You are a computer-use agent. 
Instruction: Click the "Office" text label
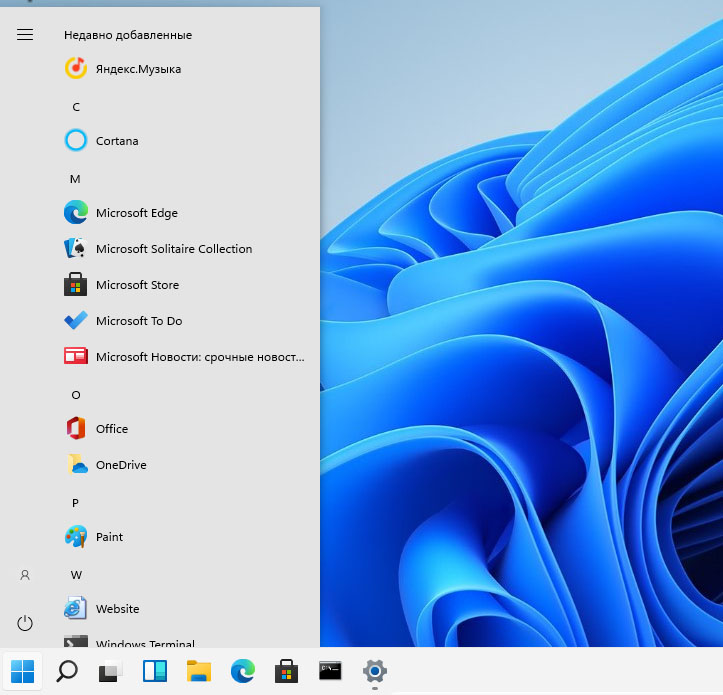coord(112,429)
